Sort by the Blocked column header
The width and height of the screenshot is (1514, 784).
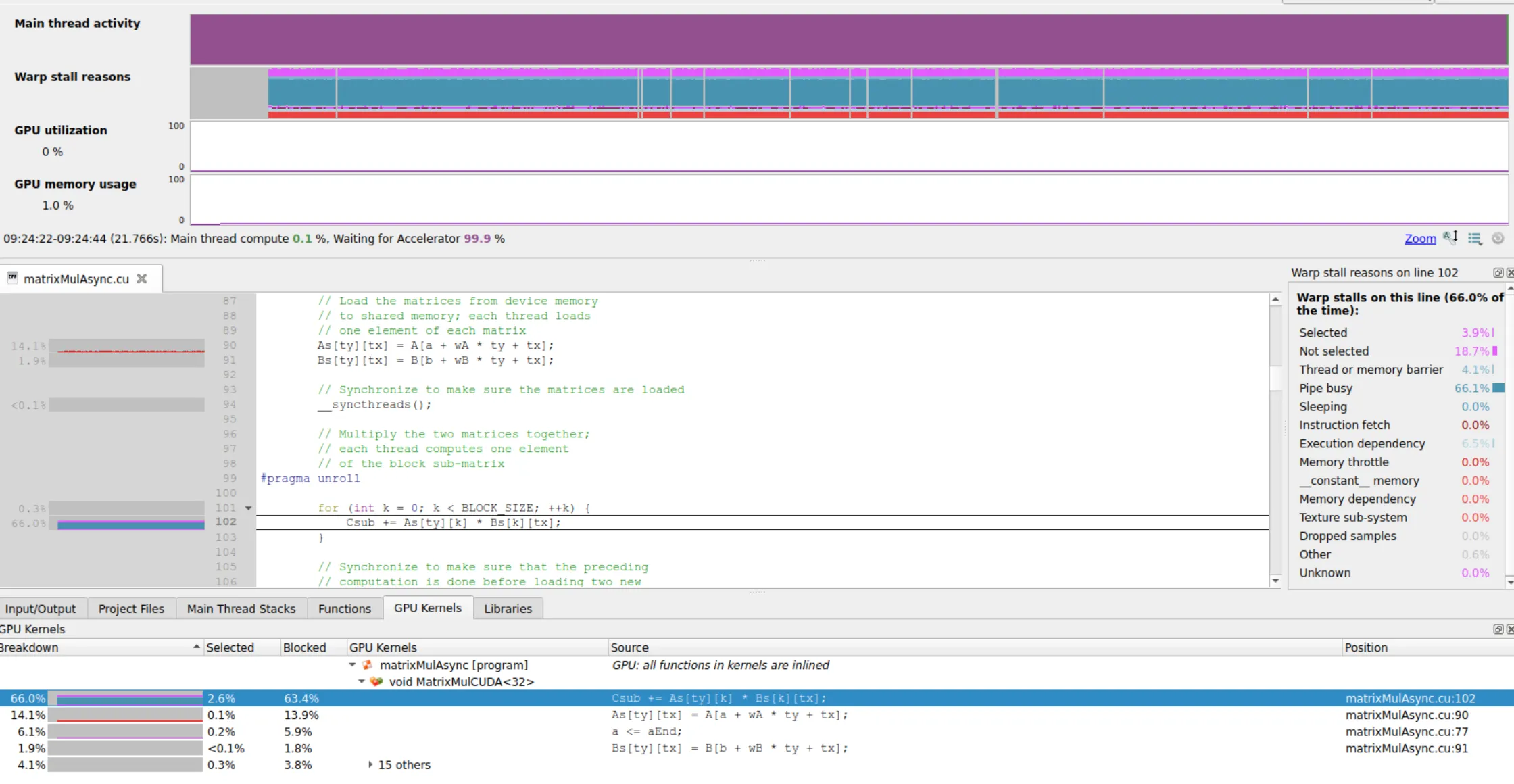(313, 647)
